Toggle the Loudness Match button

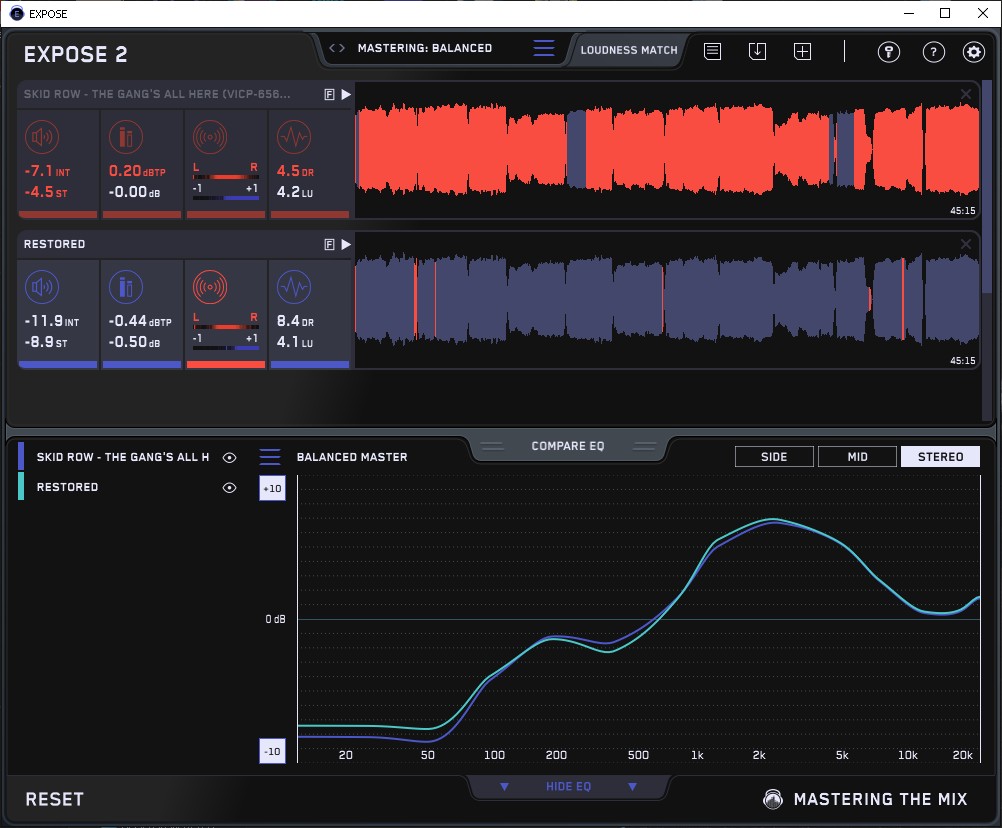click(628, 49)
